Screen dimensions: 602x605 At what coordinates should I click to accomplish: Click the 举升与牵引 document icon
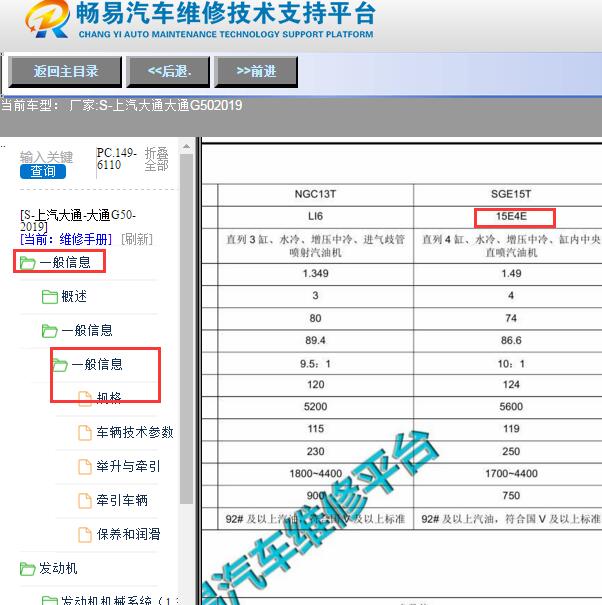pyautogui.click(x=85, y=466)
